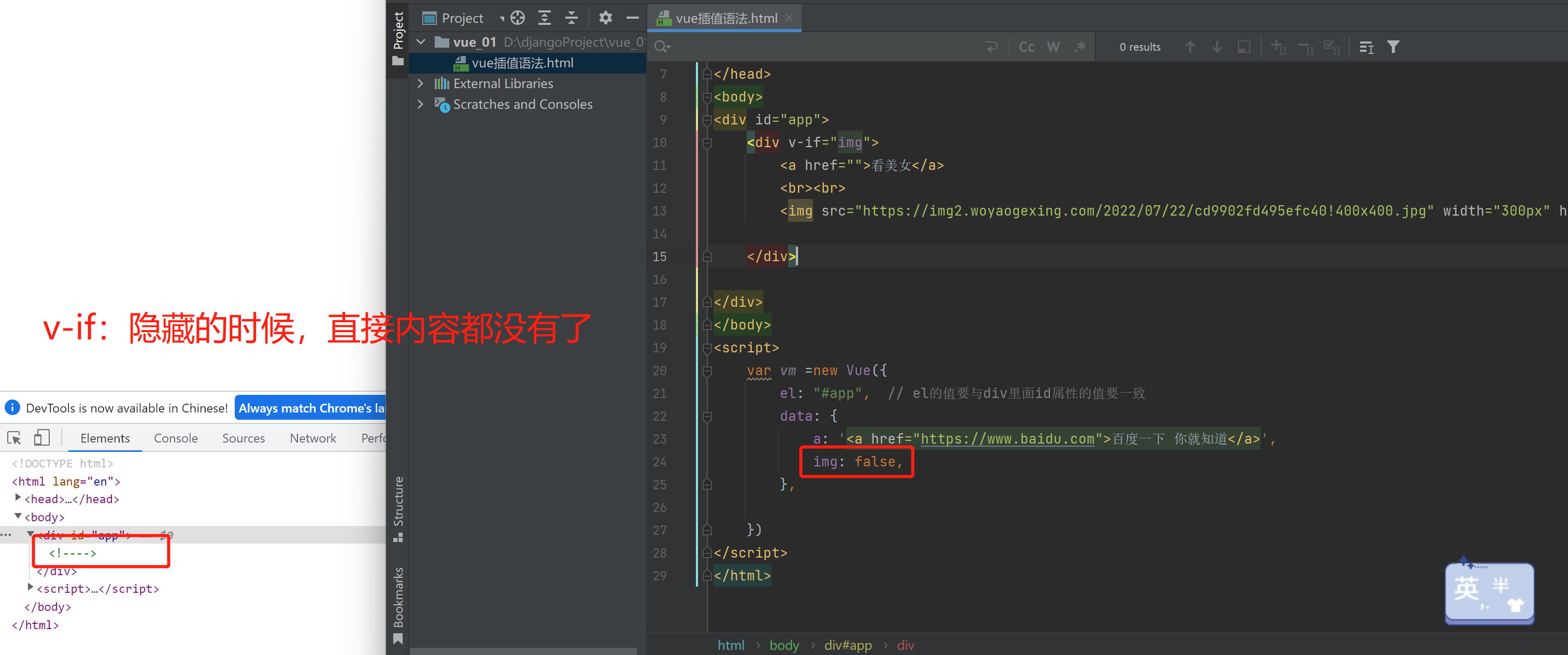1568x655 pixels.
Task: Open the Console tab in DevTools
Action: click(x=176, y=438)
